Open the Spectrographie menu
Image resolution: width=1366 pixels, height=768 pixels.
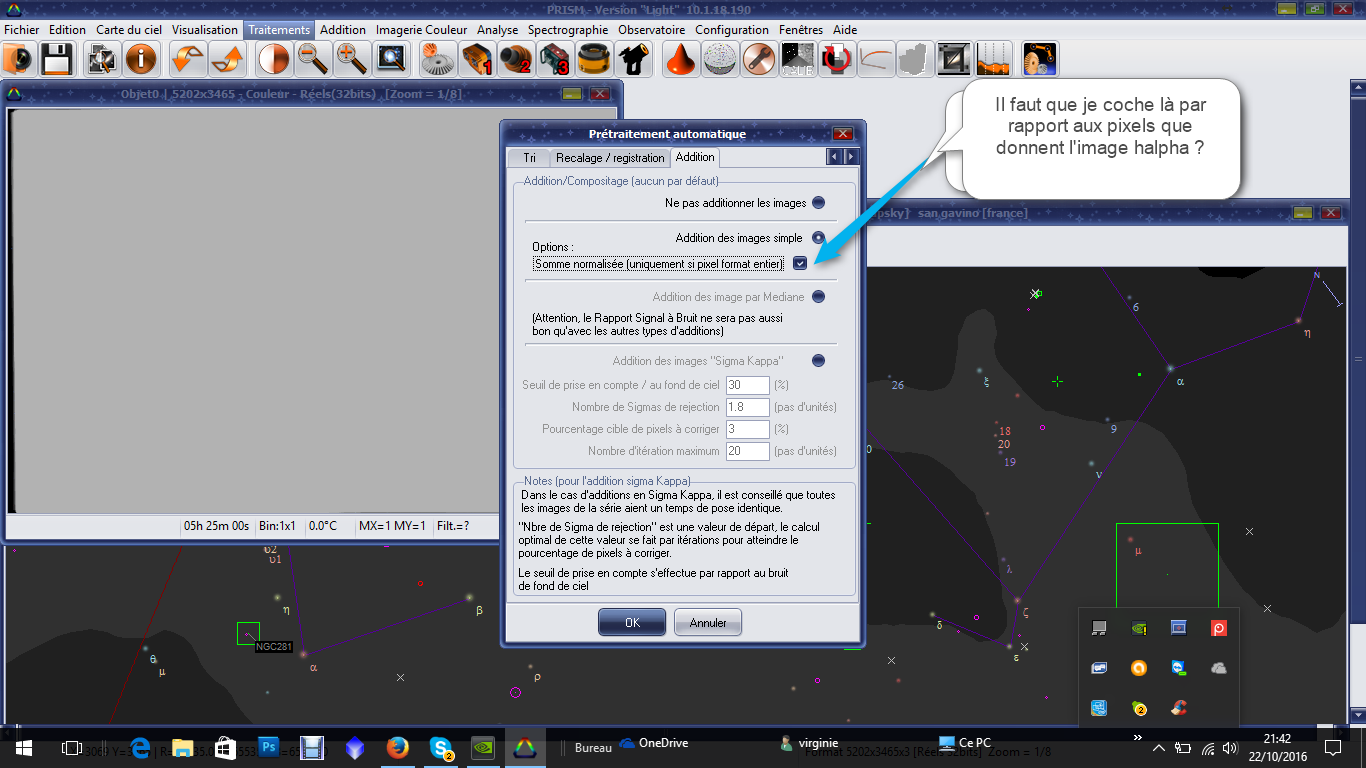coord(568,30)
